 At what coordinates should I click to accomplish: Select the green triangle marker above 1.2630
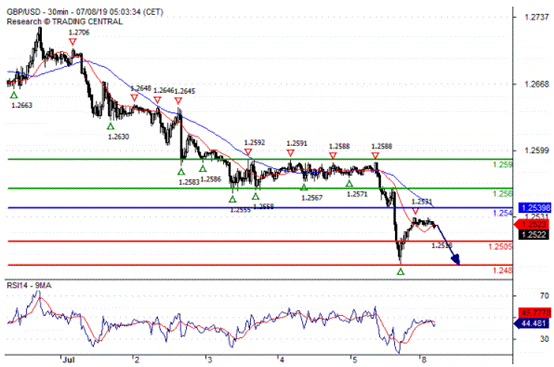111,126
